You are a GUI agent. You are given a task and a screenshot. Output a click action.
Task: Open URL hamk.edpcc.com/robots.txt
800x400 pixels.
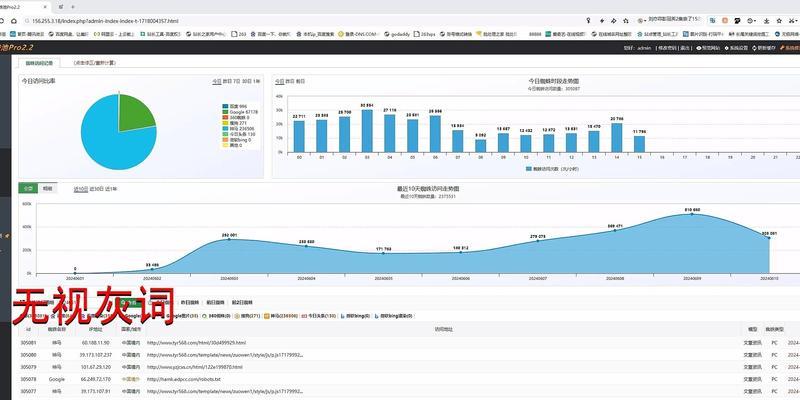click(x=184, y=380)
